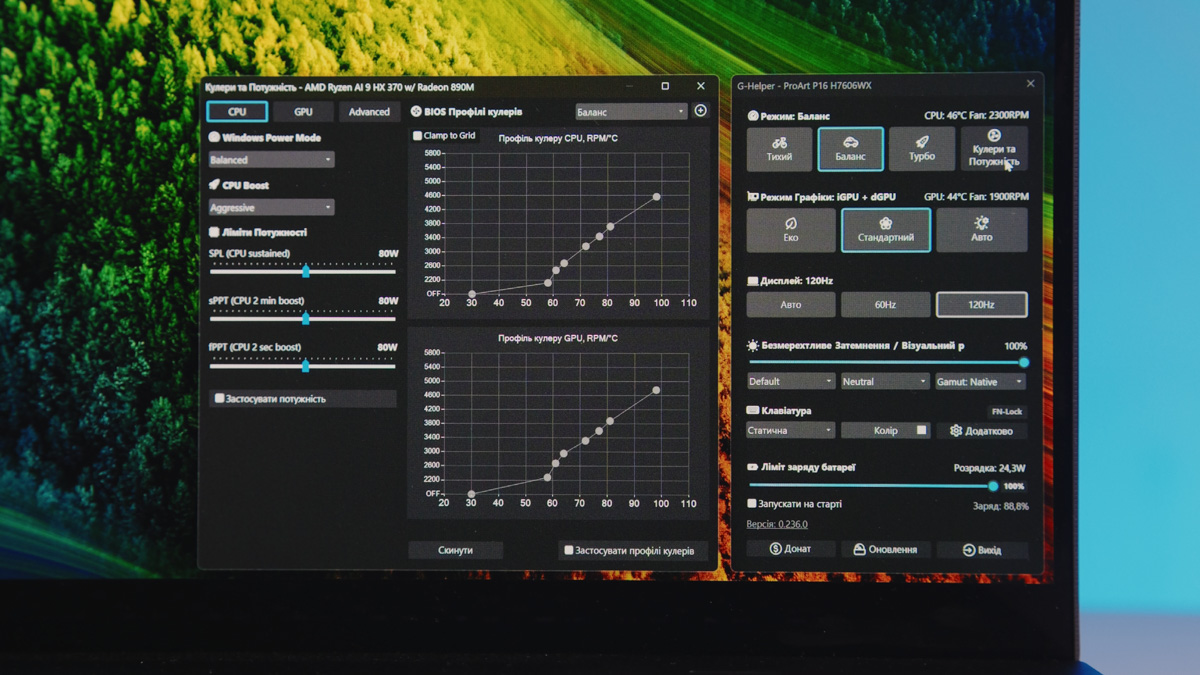1200x675 pixels.
Task: Toggle the FN-Lock button
Action: [x=1006, y=411]
